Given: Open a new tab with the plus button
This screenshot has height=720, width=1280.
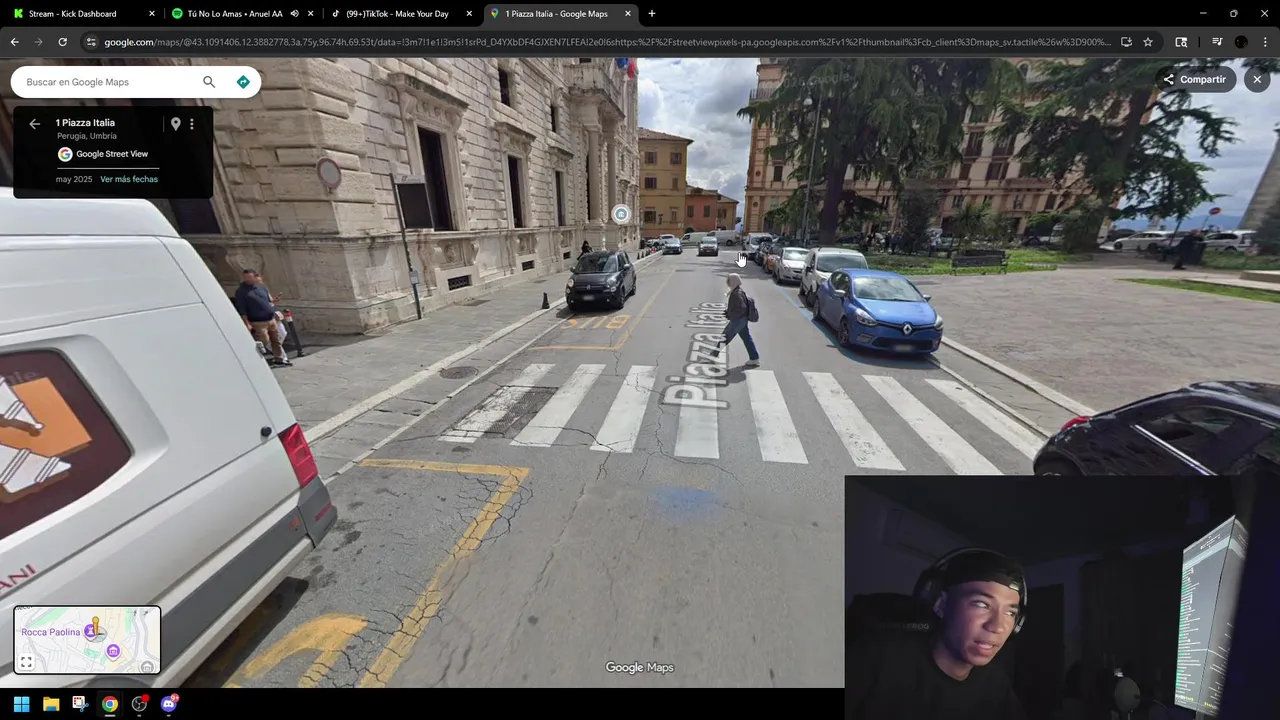Looking at the screenshot, I should click(x=652, y=14).
